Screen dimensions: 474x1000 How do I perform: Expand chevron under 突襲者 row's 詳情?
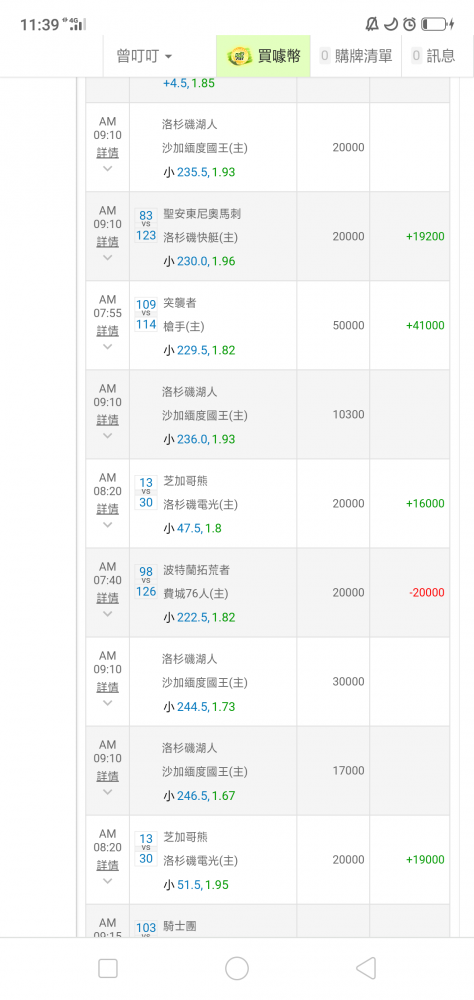coord(107,347)
